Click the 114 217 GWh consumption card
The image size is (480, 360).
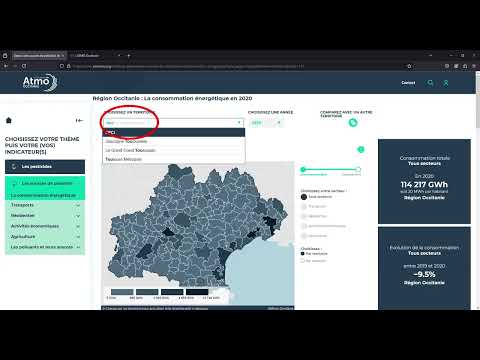[x=424, y=182]
